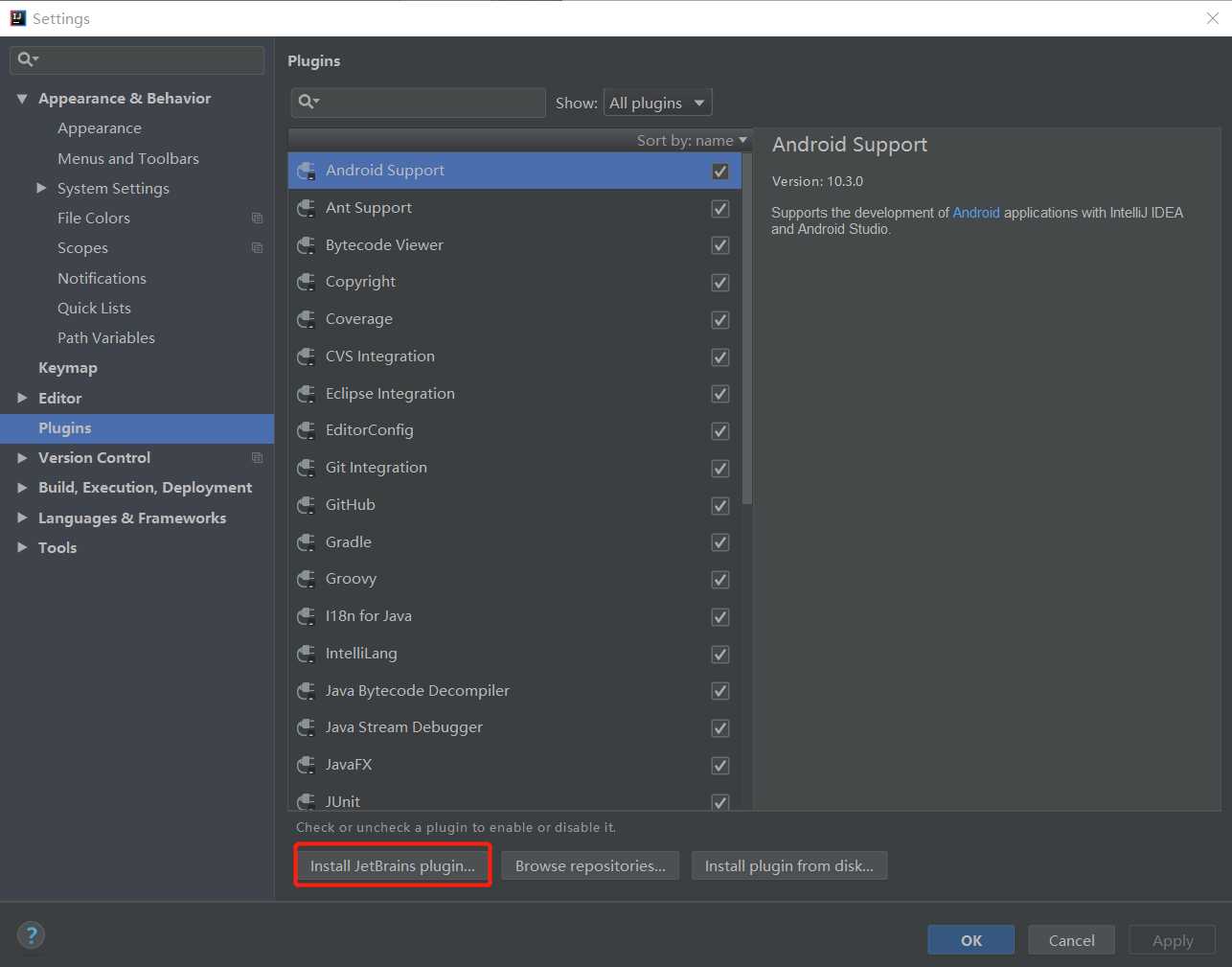Image resolution: width=1232 pixels, height=967 pixels.
Task: Select the Plugins item in the sidebar
Action: tap(137, 428)
